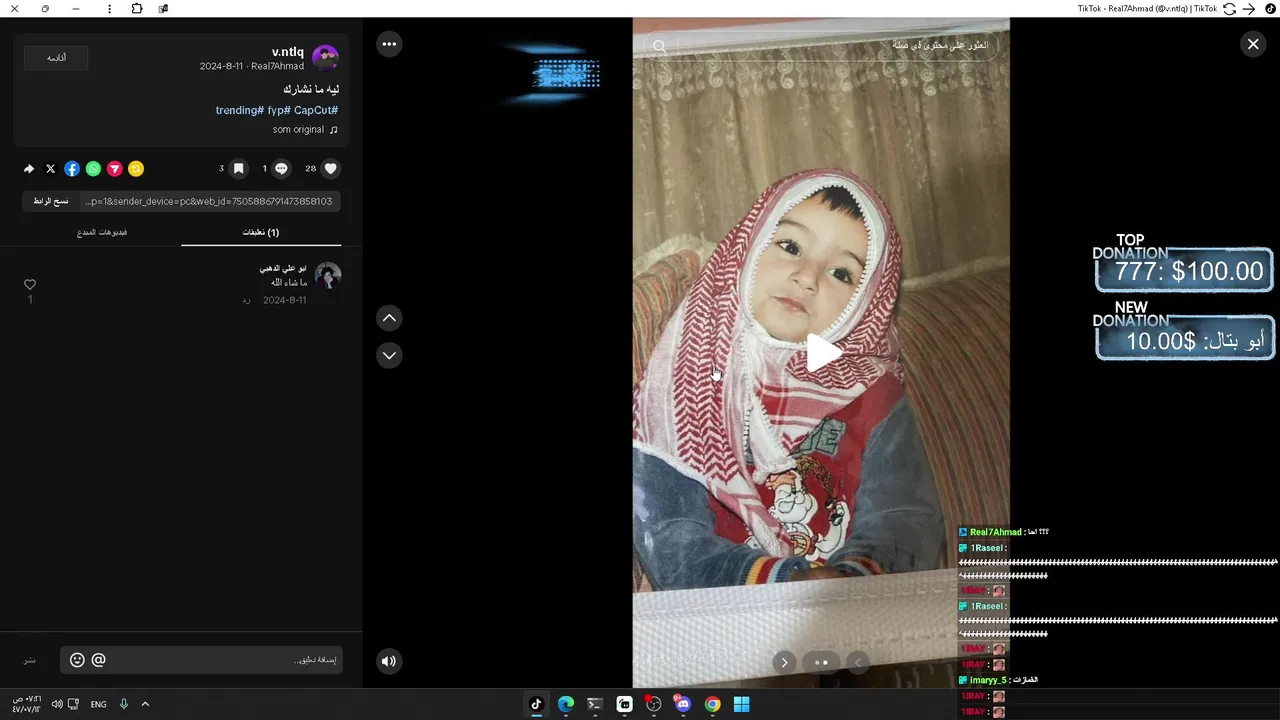Open the TikTok app on the taskbar
This screenshot has height=720, width=1280.
[536, 704]
